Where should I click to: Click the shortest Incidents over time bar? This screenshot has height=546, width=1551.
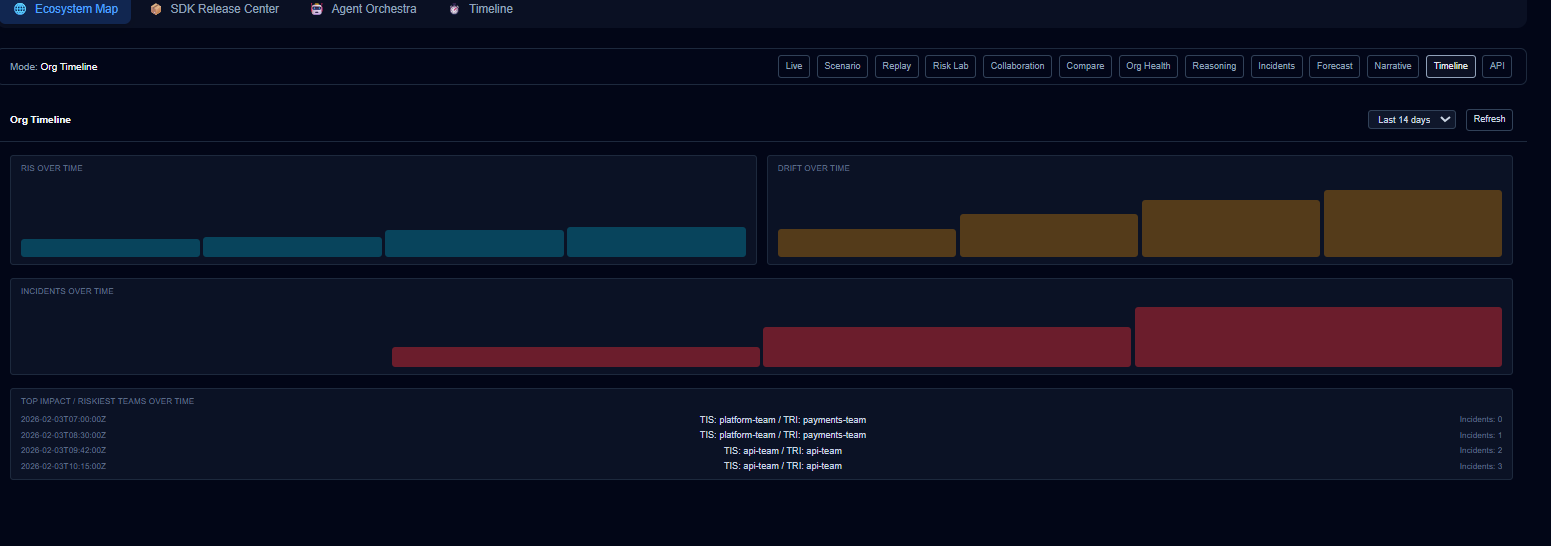(x=576, y=357)
